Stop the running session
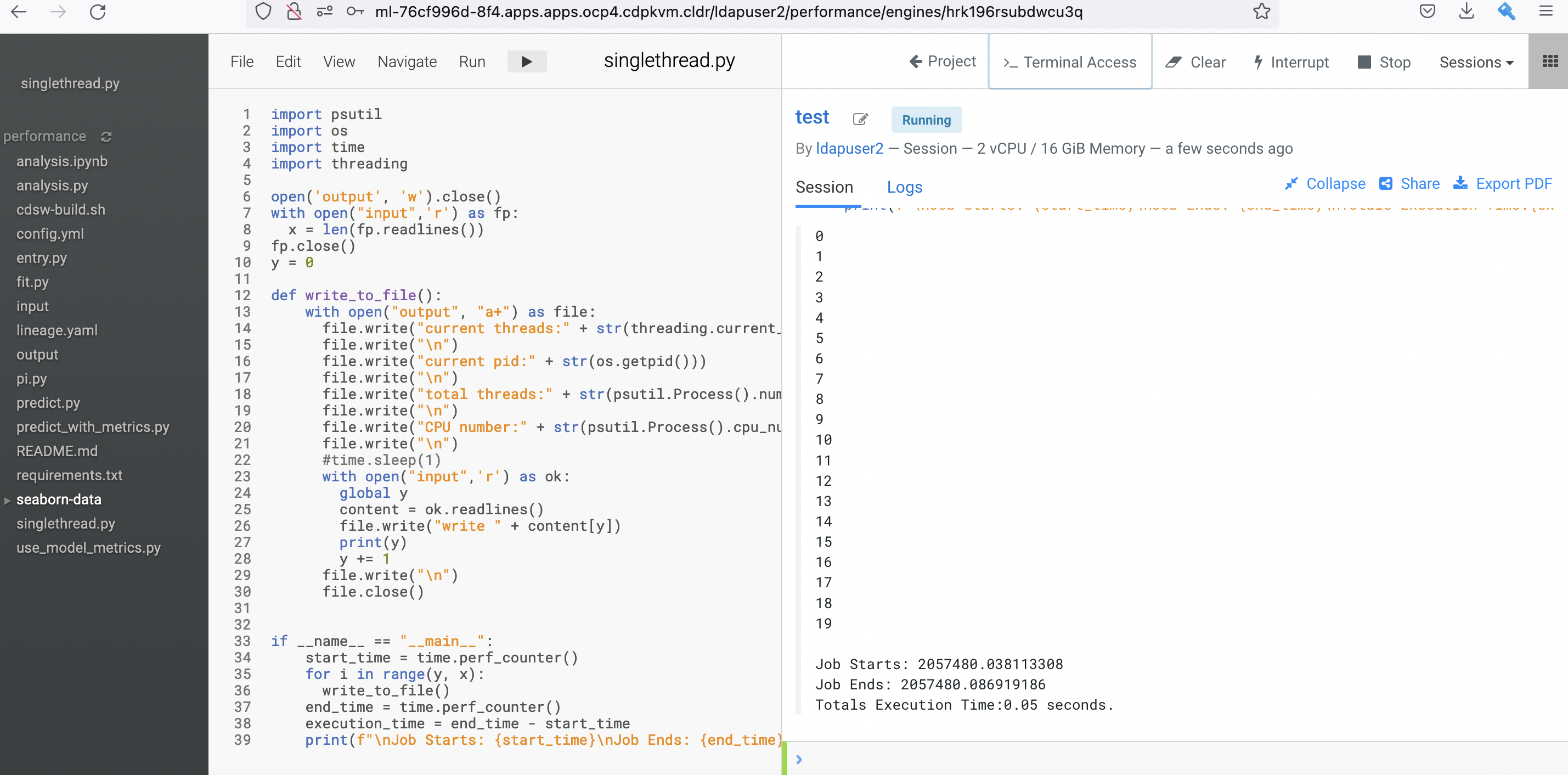Image resolution: width=1568 pixels, height=775 pixels. click(x=1384, y=62)
